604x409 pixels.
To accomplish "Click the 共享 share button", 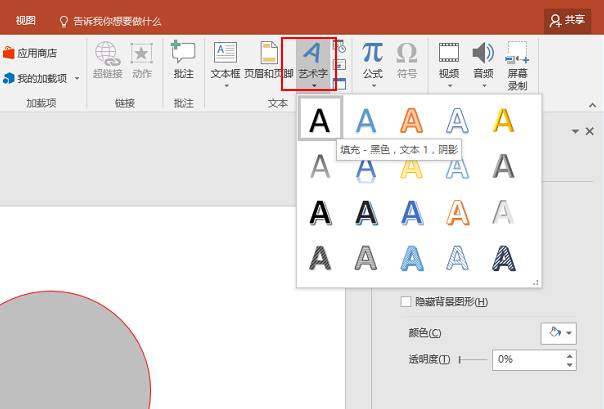I will [x=567, y=20].
